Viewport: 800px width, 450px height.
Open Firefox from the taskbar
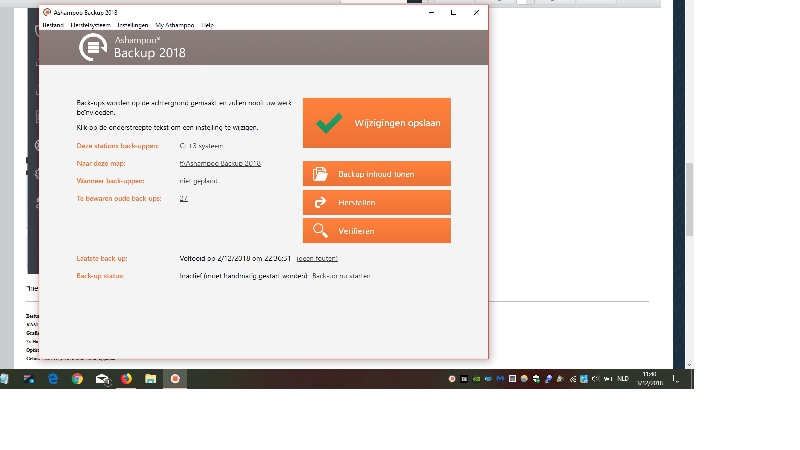(126, 379)
